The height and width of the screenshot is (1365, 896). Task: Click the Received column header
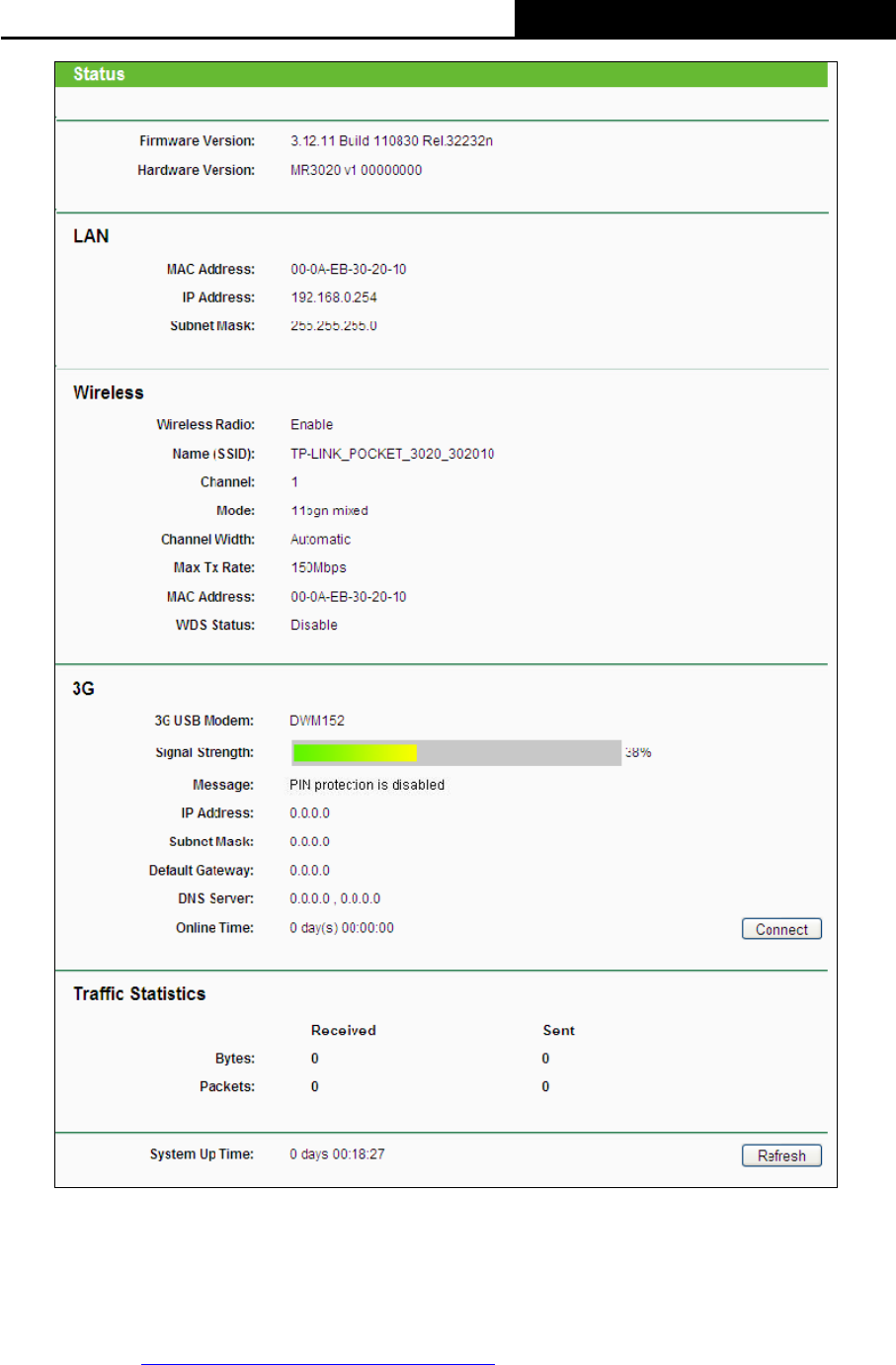coord(344,1030)
